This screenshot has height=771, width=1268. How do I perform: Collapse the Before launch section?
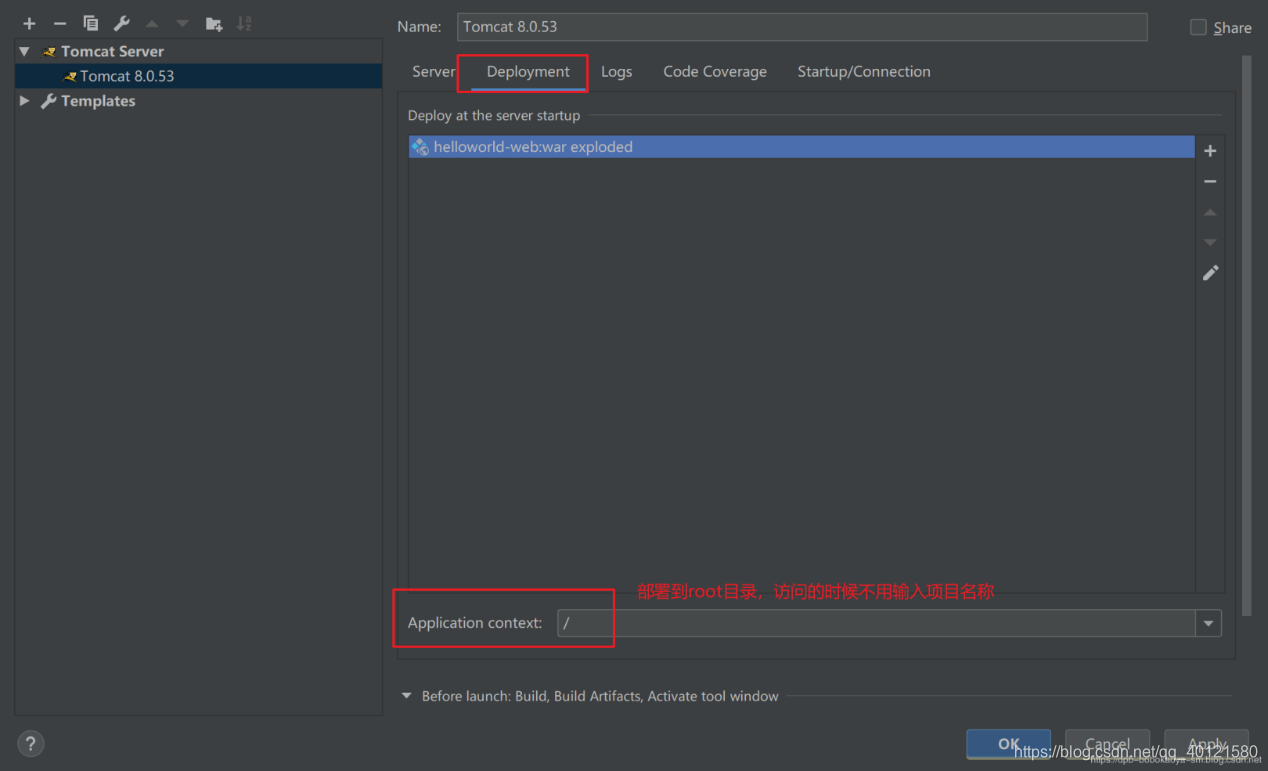(x=407, y=696)
